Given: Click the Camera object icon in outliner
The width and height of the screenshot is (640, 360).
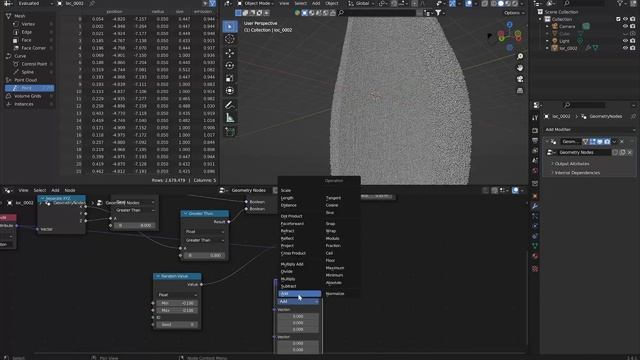Looking at the screenshot, I should coord(555,26).
